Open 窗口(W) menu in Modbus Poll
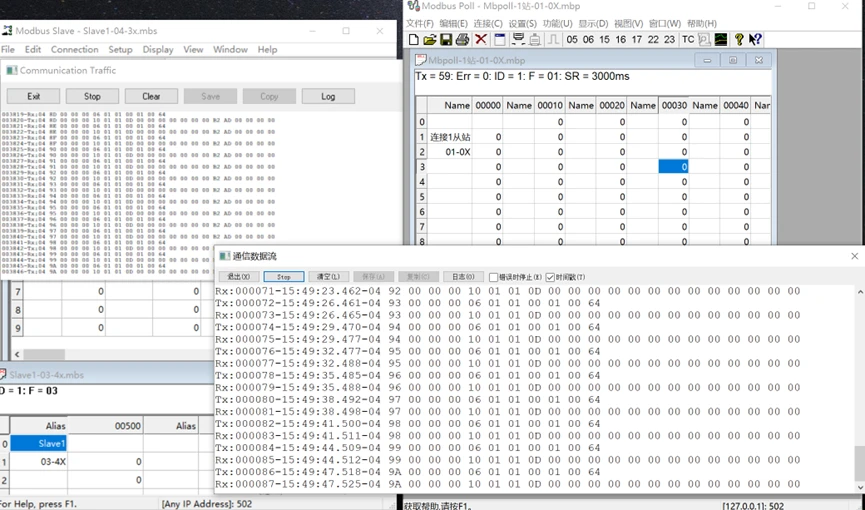 (x=665, y=24)
